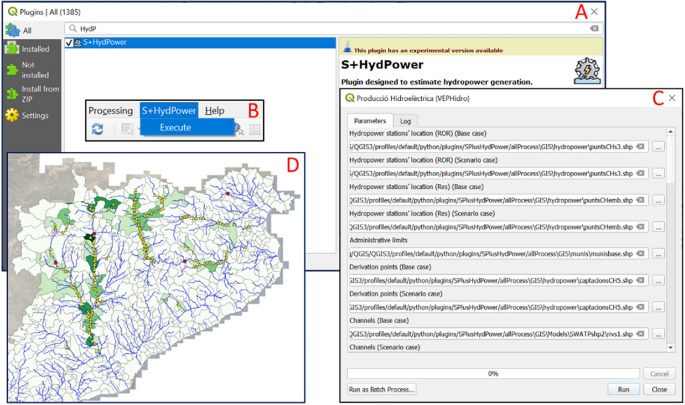
Task: Close the Producció Hidroelèctrica dialog via Close button
Action: (658, 389)
